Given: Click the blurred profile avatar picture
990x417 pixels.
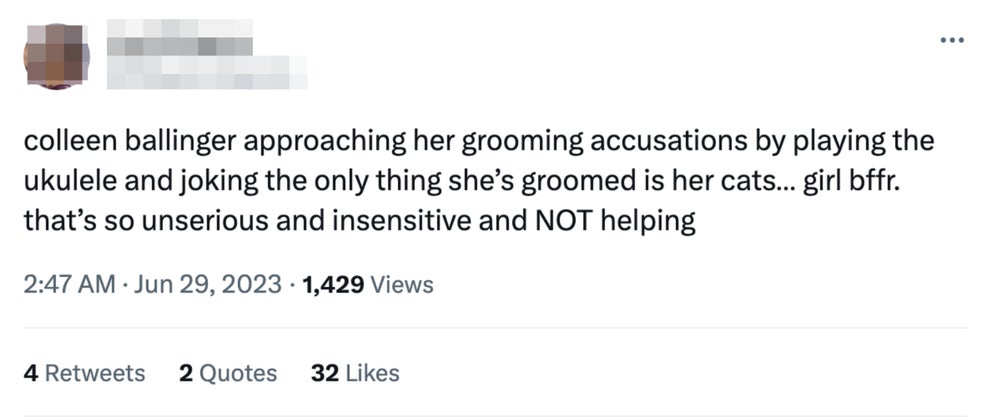Looking at the screenshot, I should point(57,55).
